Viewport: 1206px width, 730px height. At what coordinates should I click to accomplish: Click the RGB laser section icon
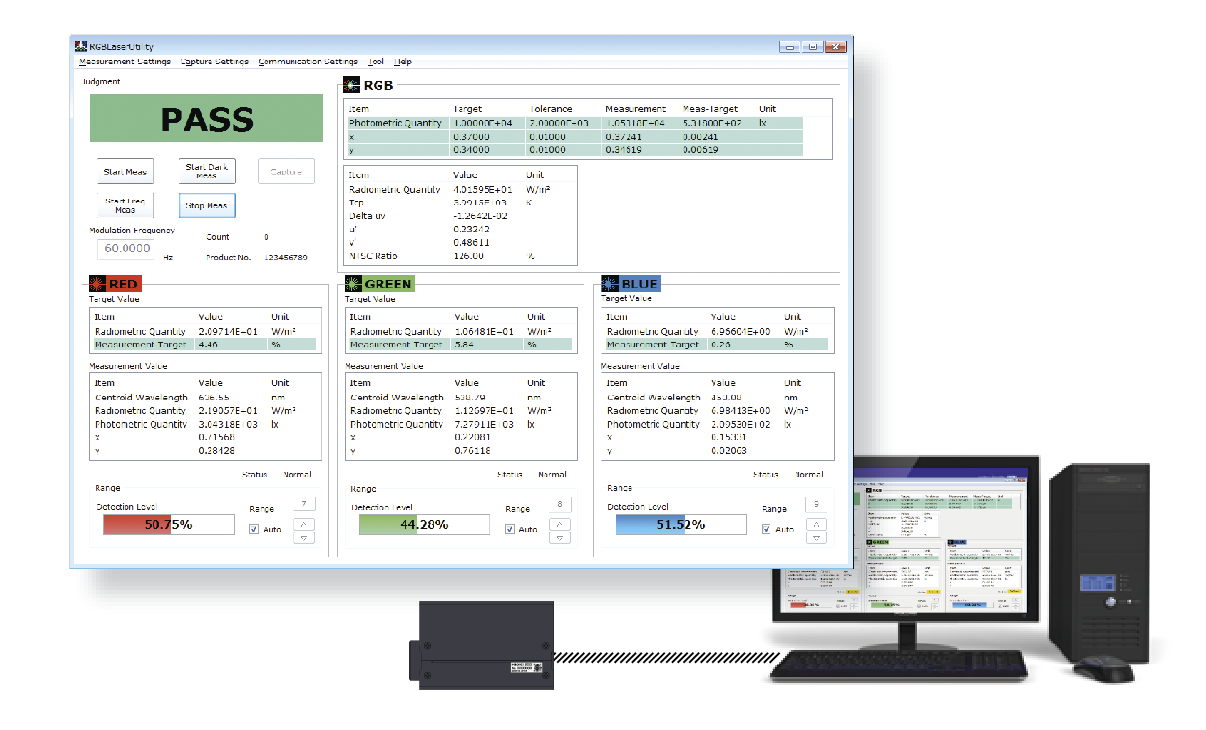point(351,85)
